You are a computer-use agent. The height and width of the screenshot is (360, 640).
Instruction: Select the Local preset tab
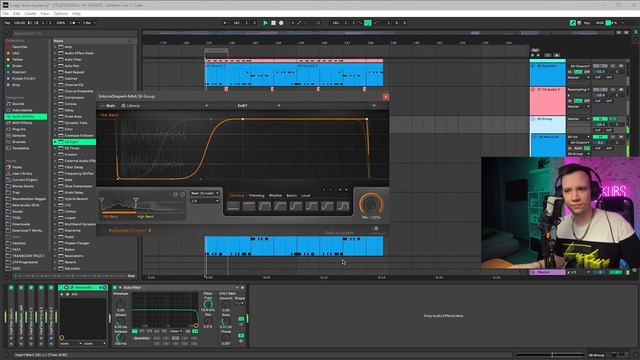click(305, 196)
